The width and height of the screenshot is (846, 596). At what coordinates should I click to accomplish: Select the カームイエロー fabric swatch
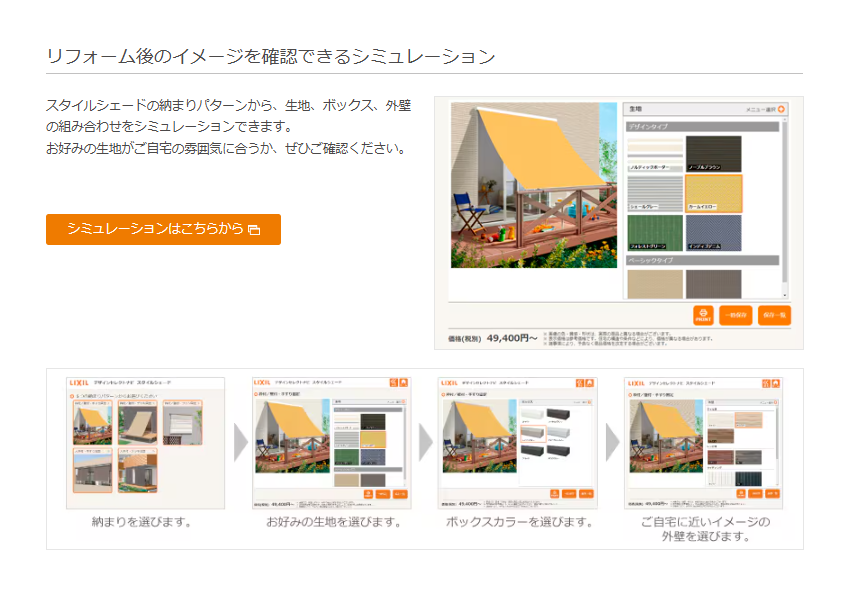[x=714, y=191]
